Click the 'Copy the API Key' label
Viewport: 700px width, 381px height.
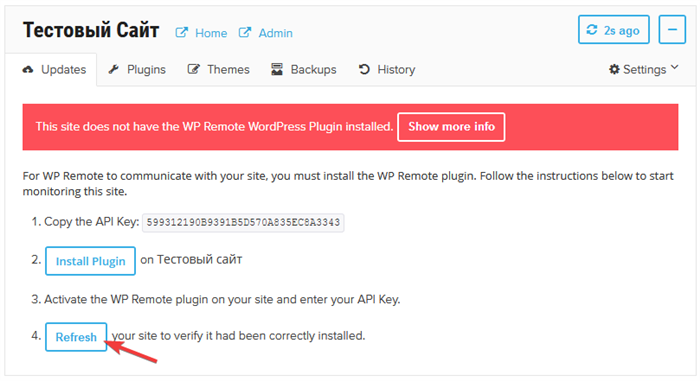(92, 222)
